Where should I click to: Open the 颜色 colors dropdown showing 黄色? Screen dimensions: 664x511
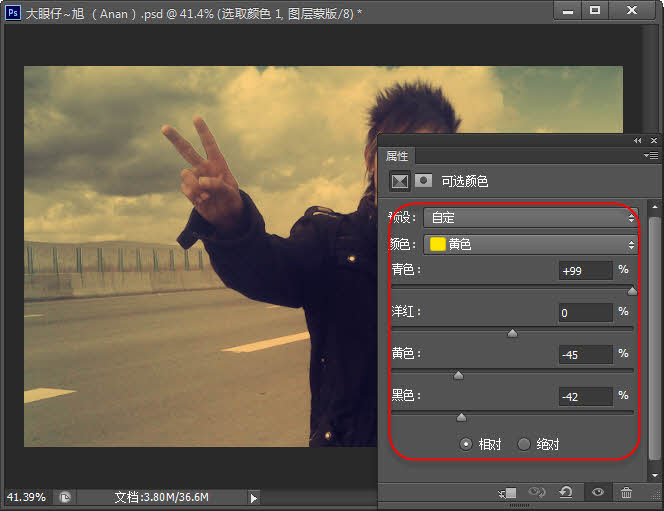coord(530,244)
